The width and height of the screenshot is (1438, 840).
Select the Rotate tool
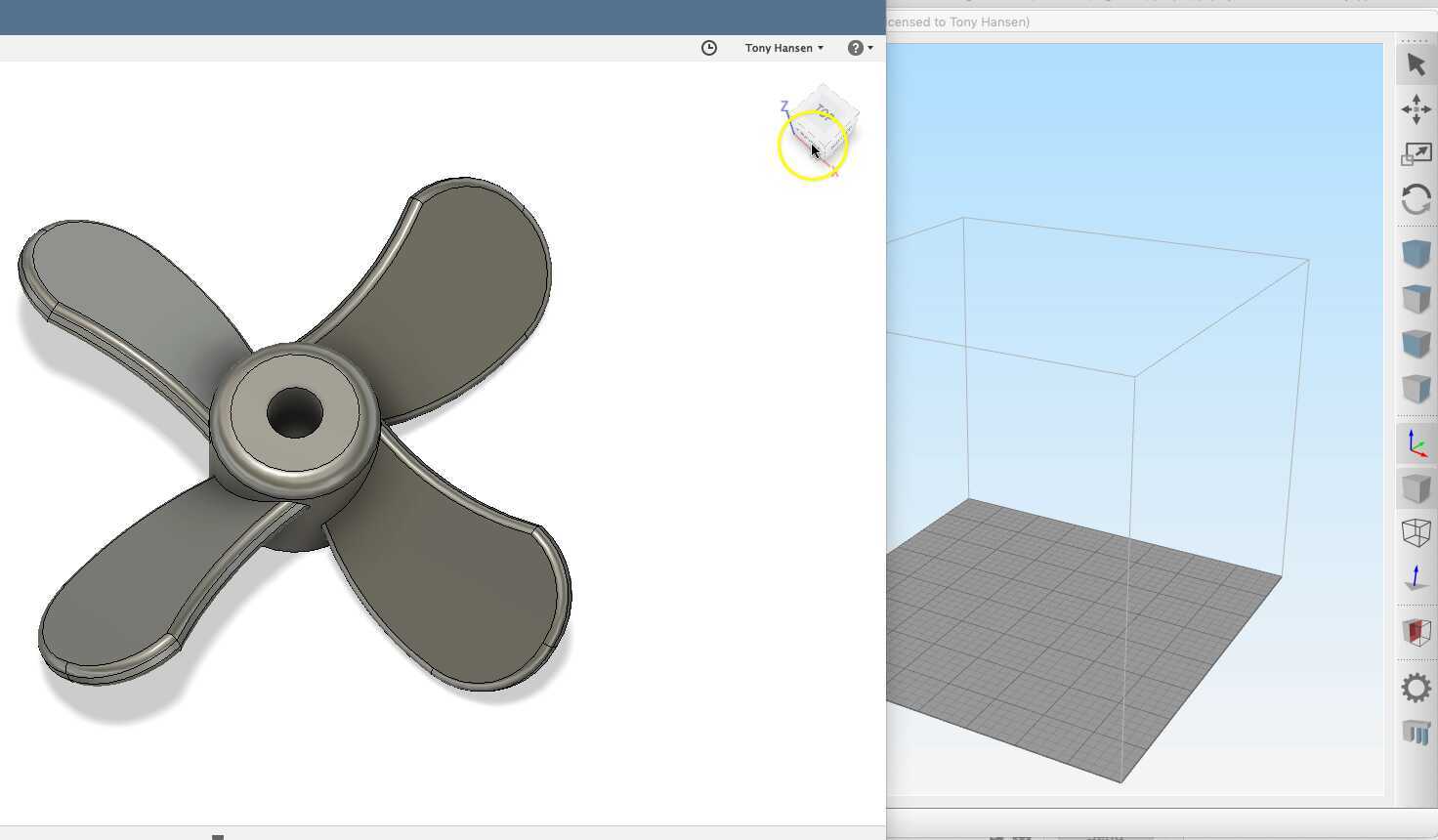coord(1416,199)
